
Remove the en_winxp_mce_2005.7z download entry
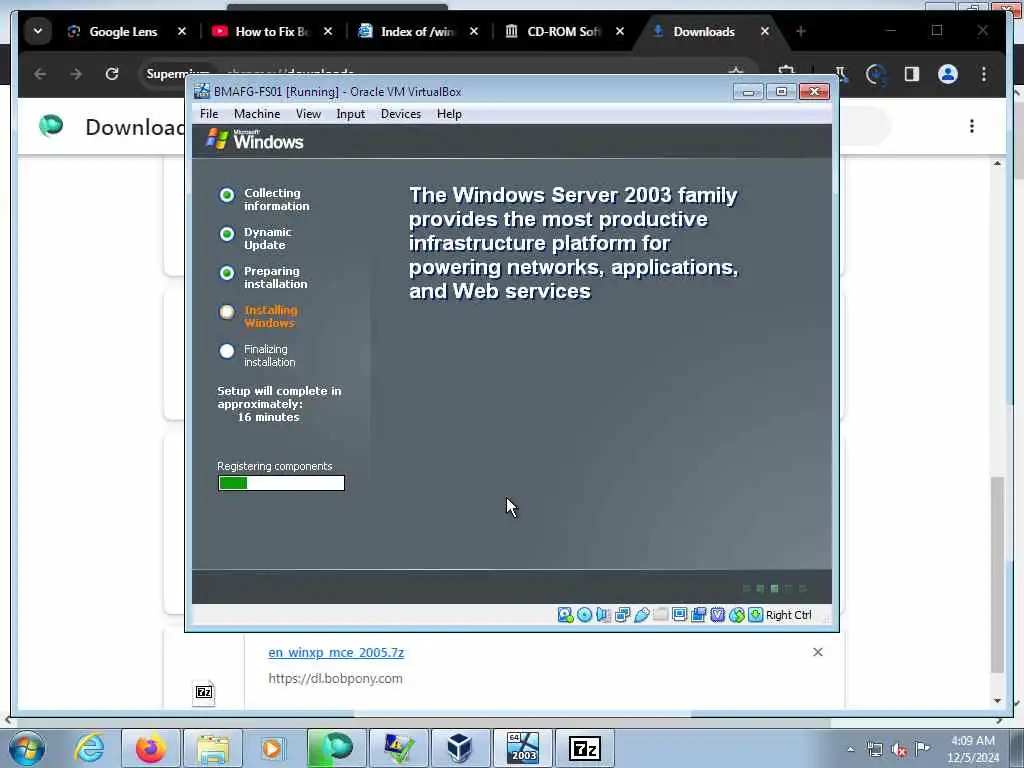click(x=818, y=652)
